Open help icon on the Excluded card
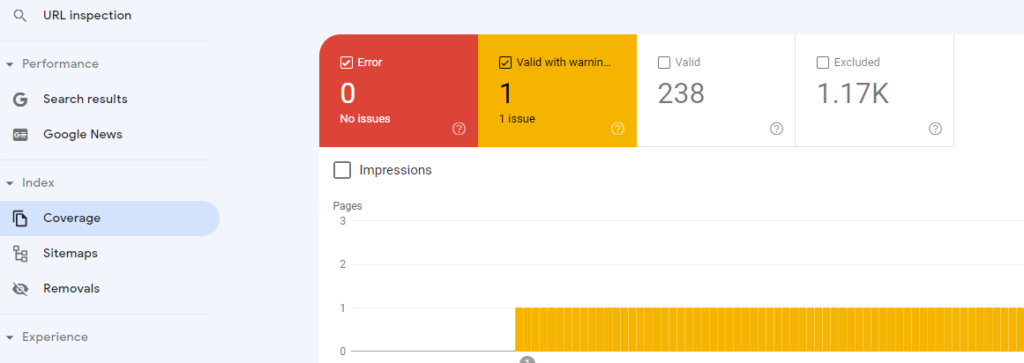Screen dimensions: 1024x363 pyautogui.click(x=935, y=129)
